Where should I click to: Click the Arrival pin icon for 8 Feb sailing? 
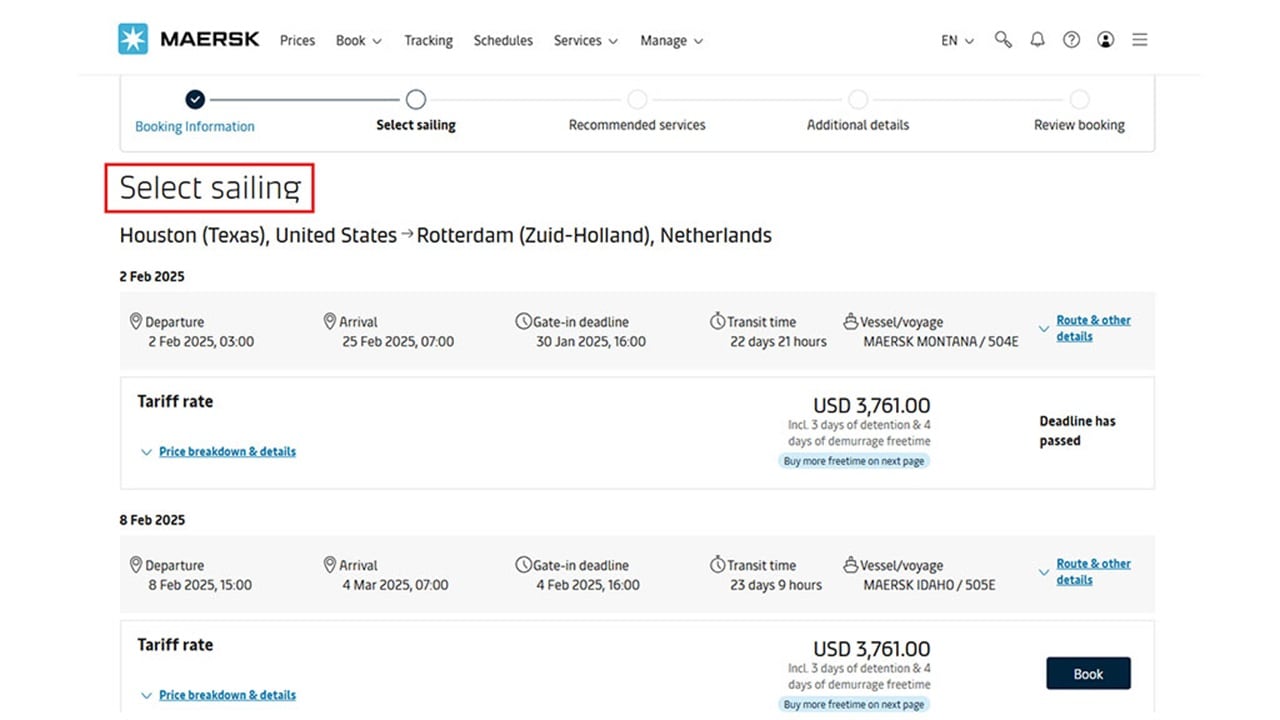click(x=330, y=564)
